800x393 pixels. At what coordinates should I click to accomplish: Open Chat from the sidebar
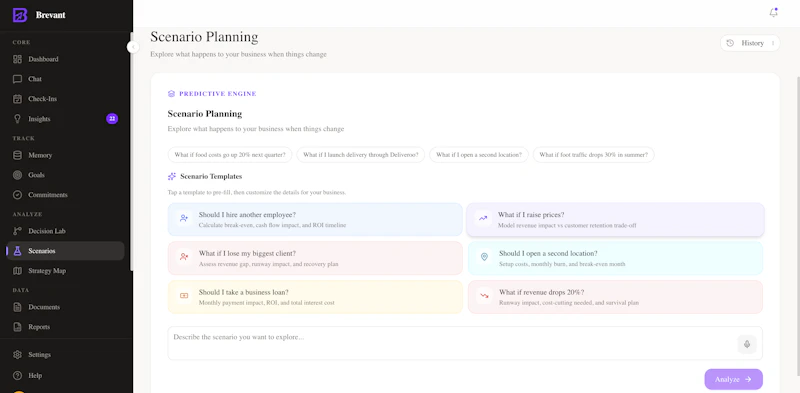65,79
